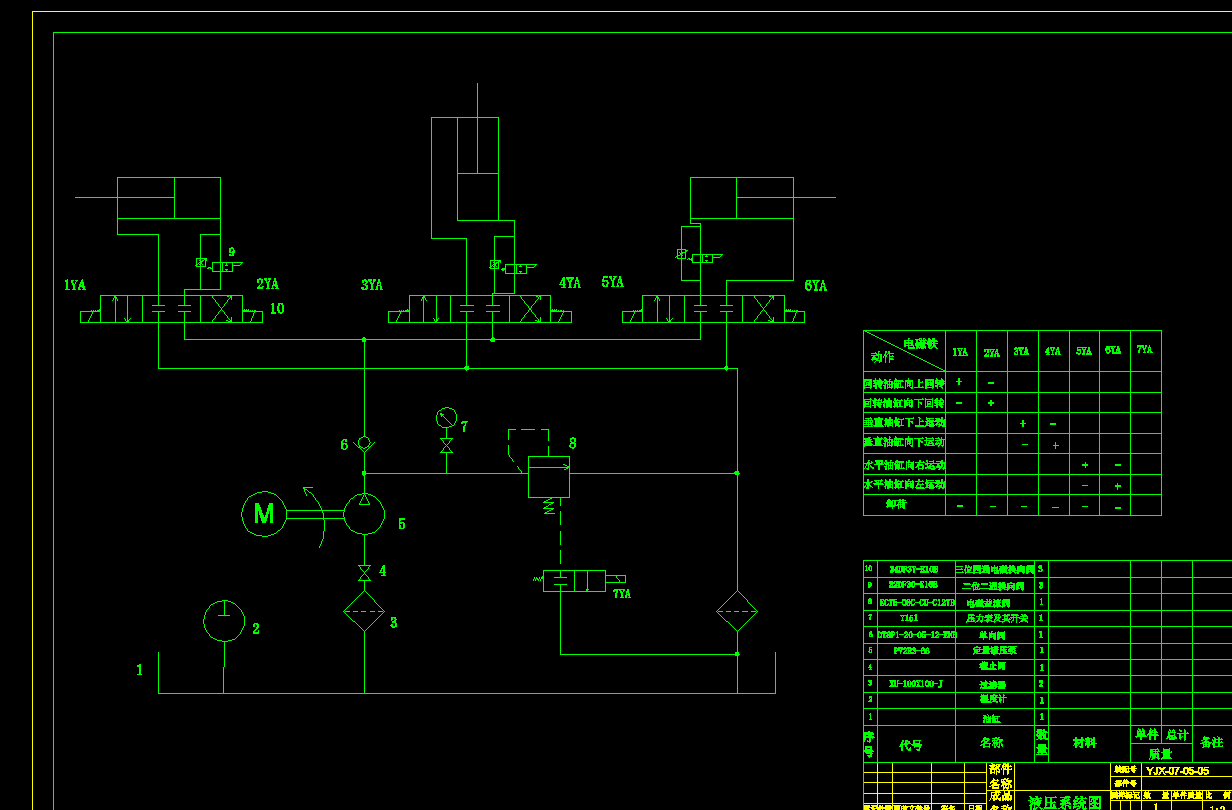The width and height of the screenshot is (1232, 810).
Task: Select the pressure gauge symbol numbered 7
Action: point(446,417)
